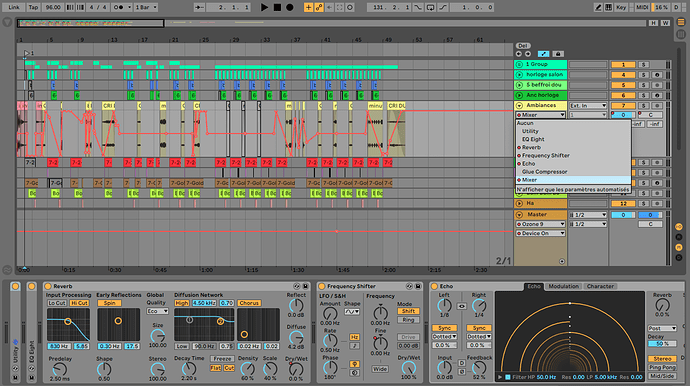Jump to the next locator arrow

[528, 54]
